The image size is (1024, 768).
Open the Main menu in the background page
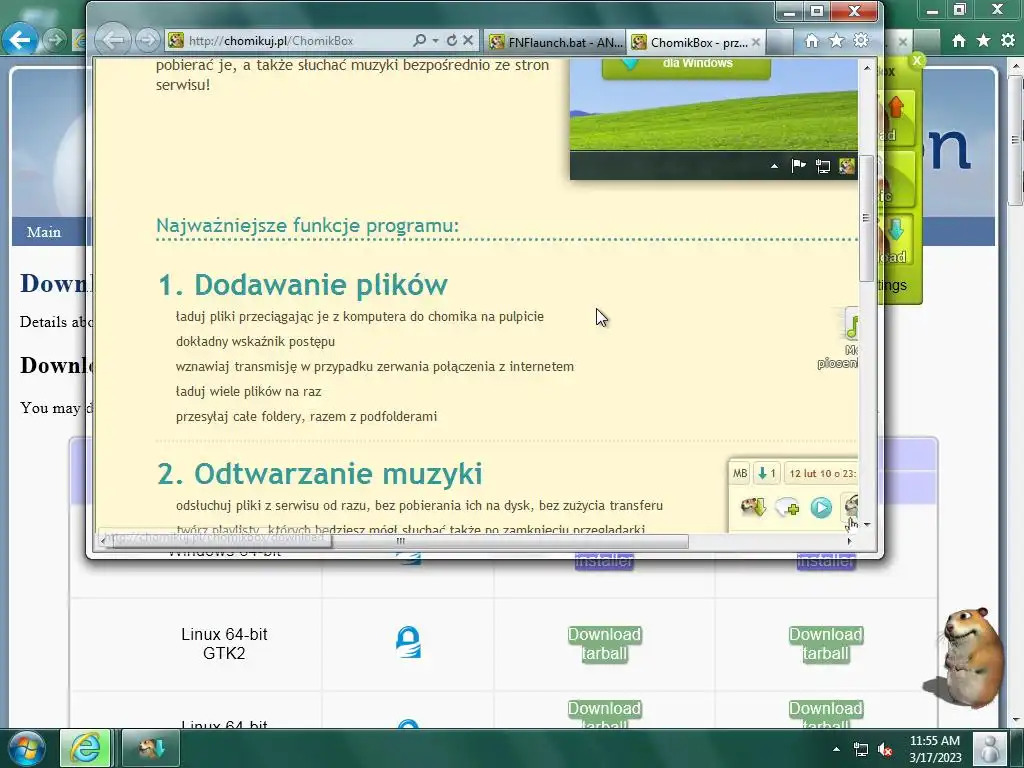[x=44, y=232]
